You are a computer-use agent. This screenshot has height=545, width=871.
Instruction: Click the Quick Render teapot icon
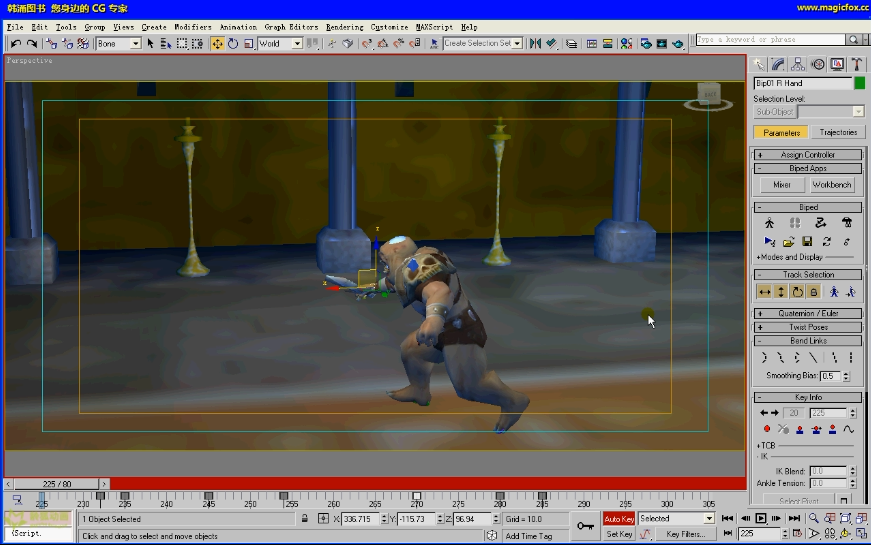678,43
